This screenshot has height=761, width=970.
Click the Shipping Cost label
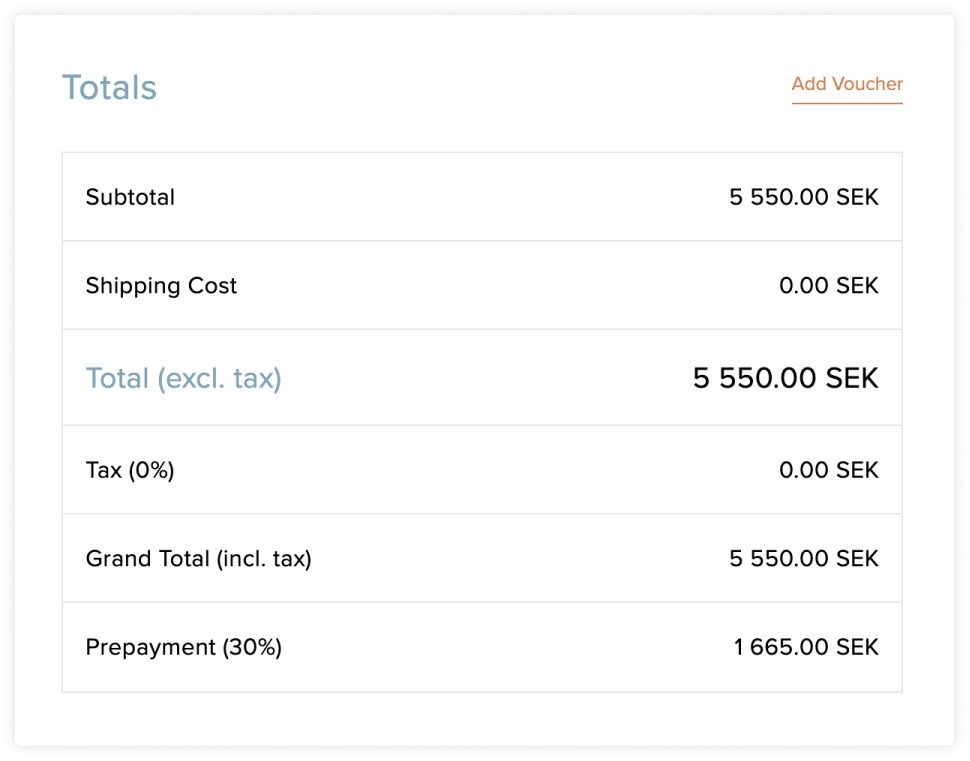pyautogui.click(x=161, y=286)
